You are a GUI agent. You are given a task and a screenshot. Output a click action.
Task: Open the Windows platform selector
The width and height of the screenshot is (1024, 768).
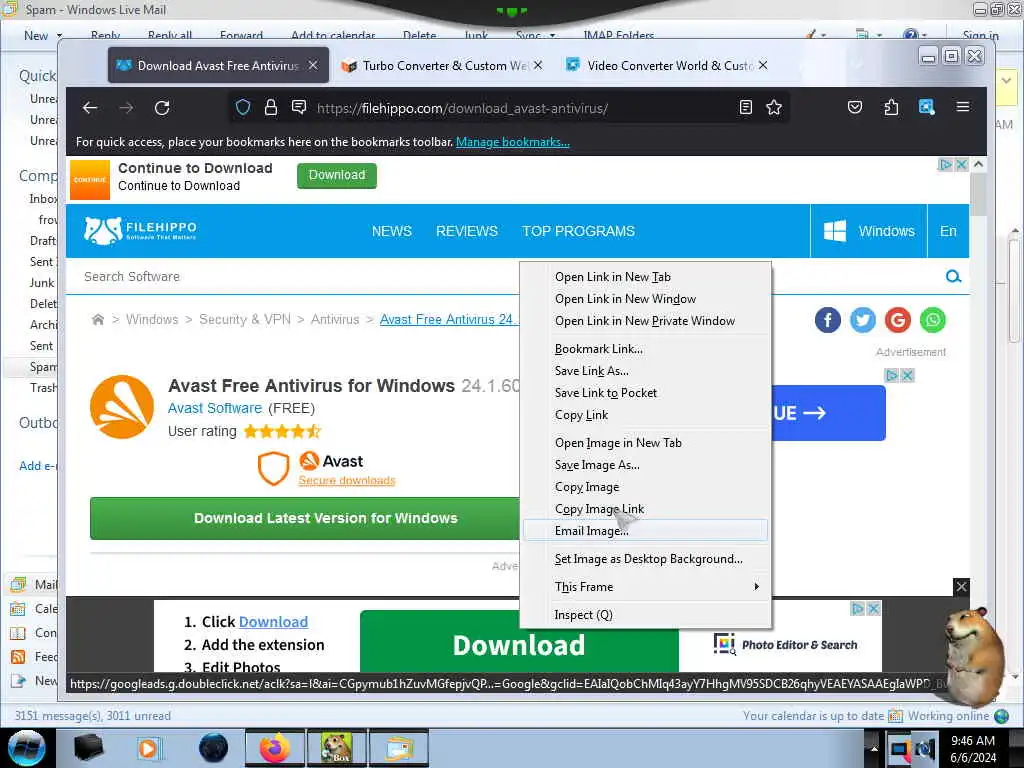[869, 231]
